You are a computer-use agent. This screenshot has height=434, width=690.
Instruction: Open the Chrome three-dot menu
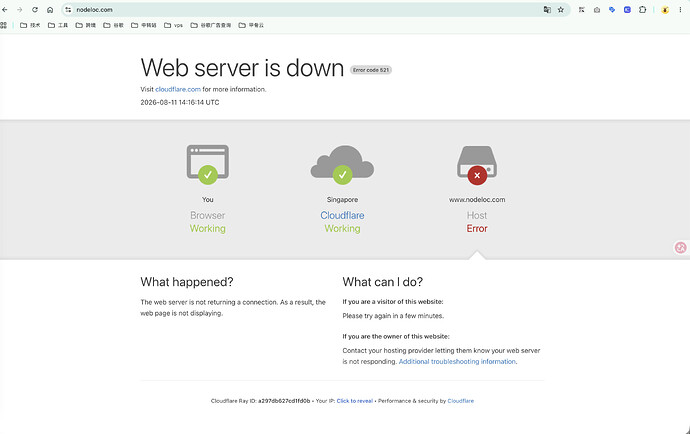[680, 10]
